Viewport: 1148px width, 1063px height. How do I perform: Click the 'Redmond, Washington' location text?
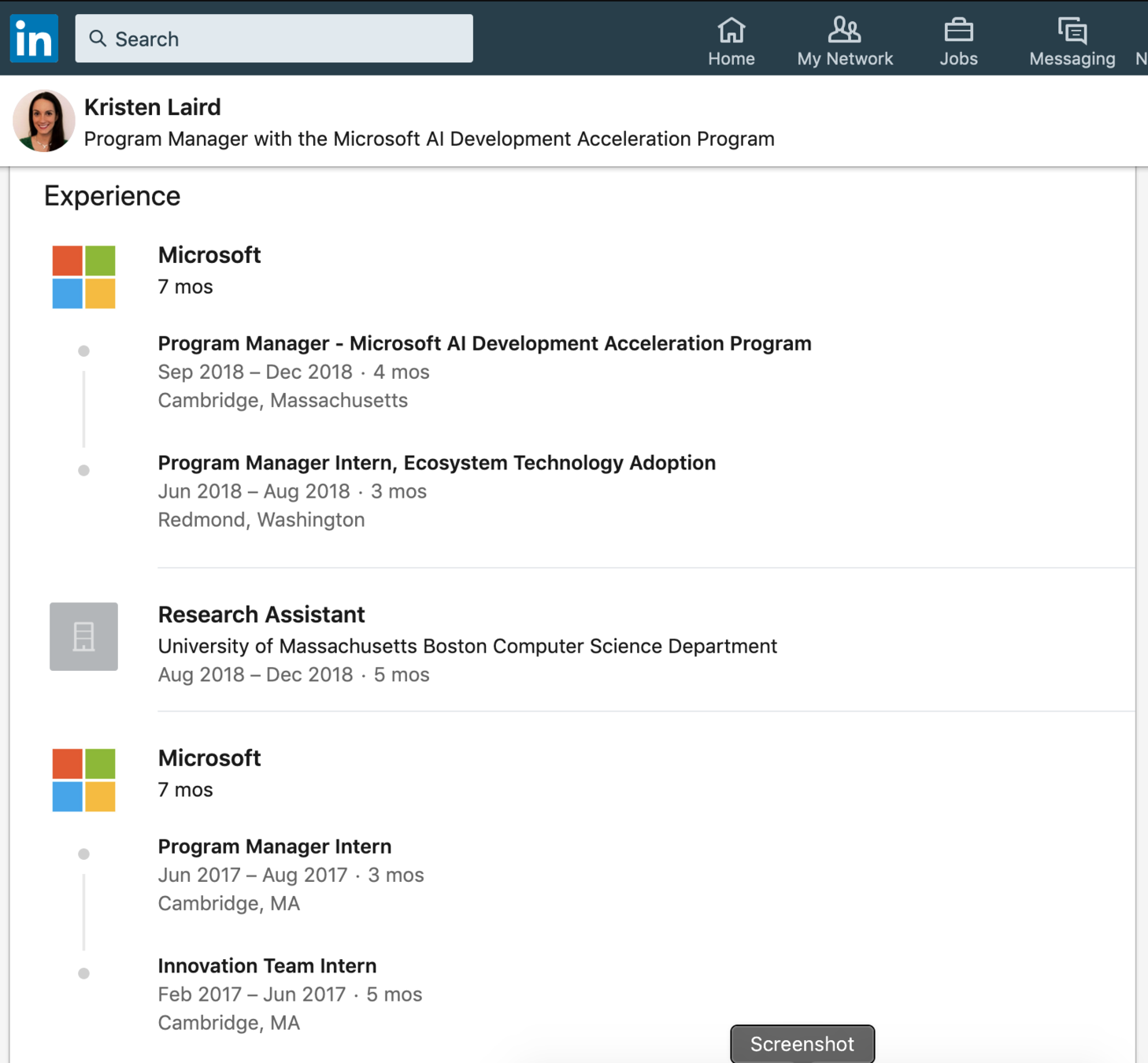click(261, 520)
